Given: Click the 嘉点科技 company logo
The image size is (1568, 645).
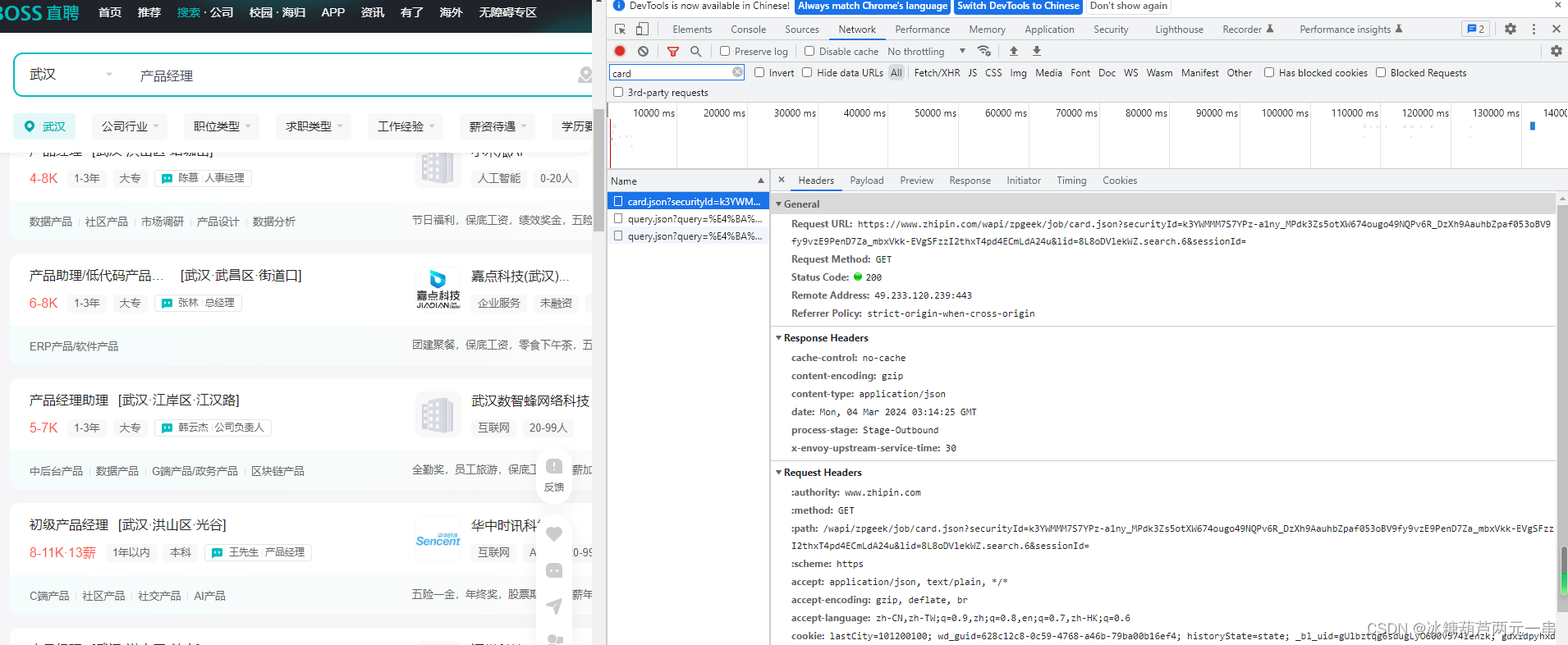Looking at the screenshot, I should click(438, 289).
